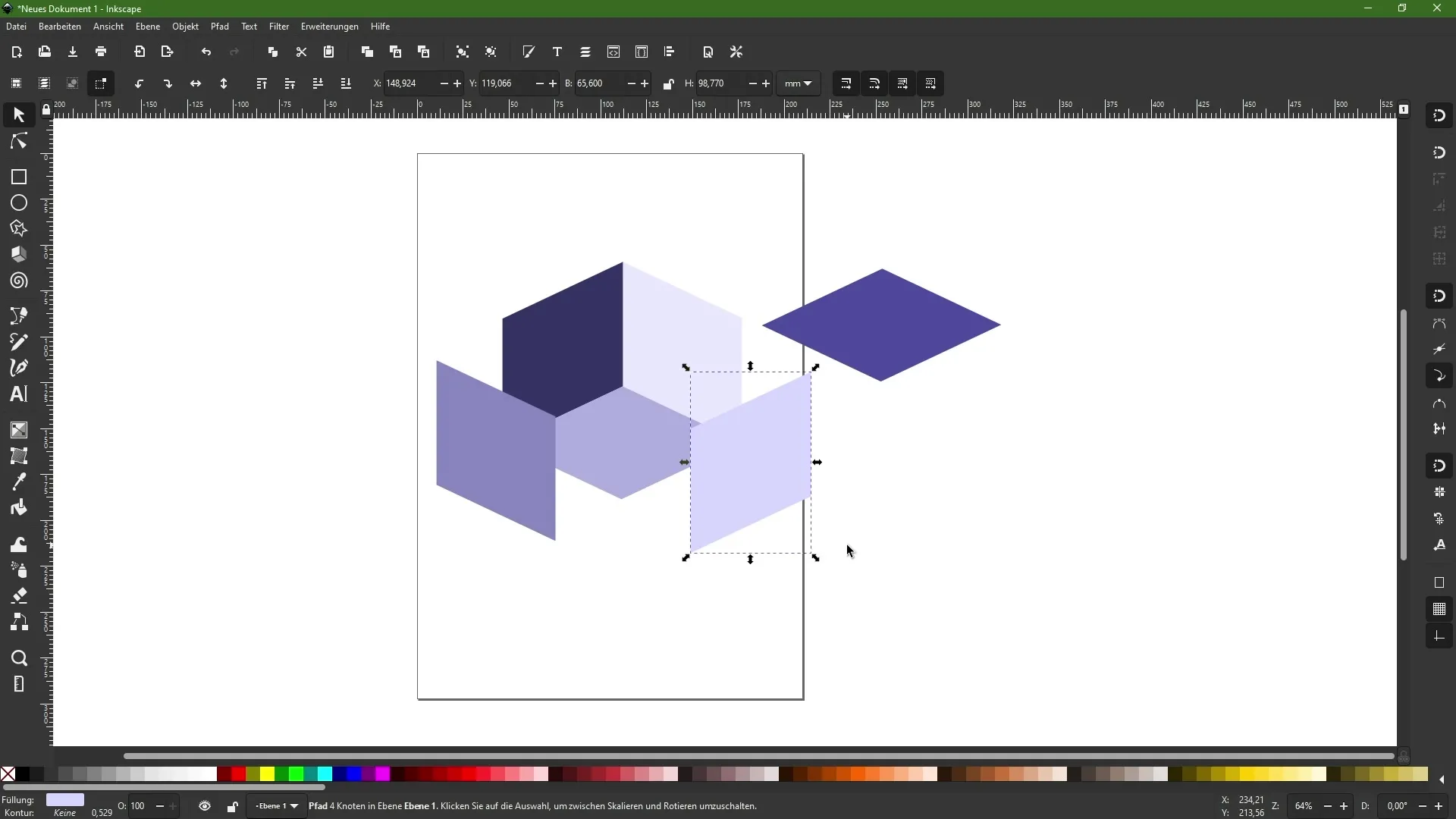Image resolution: width=1456 pixels, height=819 pixels.
Task: Open the mm units dropdown
Action: pyautogui.click(x=799, y=83)
